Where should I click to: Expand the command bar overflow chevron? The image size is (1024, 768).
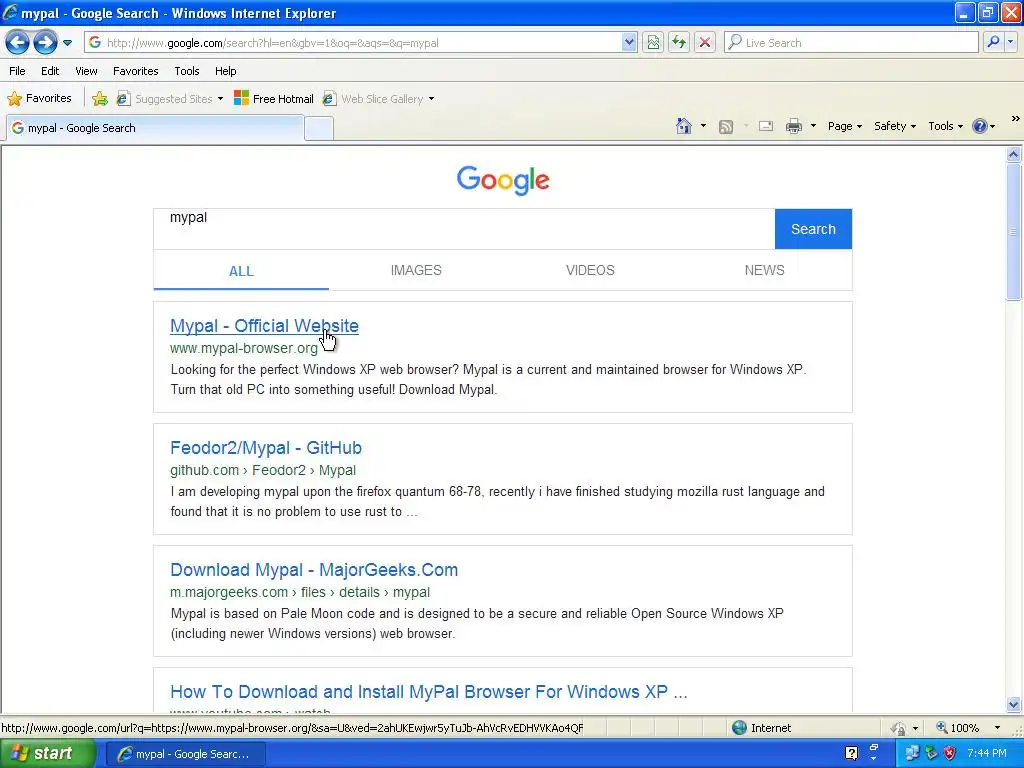pyautogui.click(x=1016, y=119)
